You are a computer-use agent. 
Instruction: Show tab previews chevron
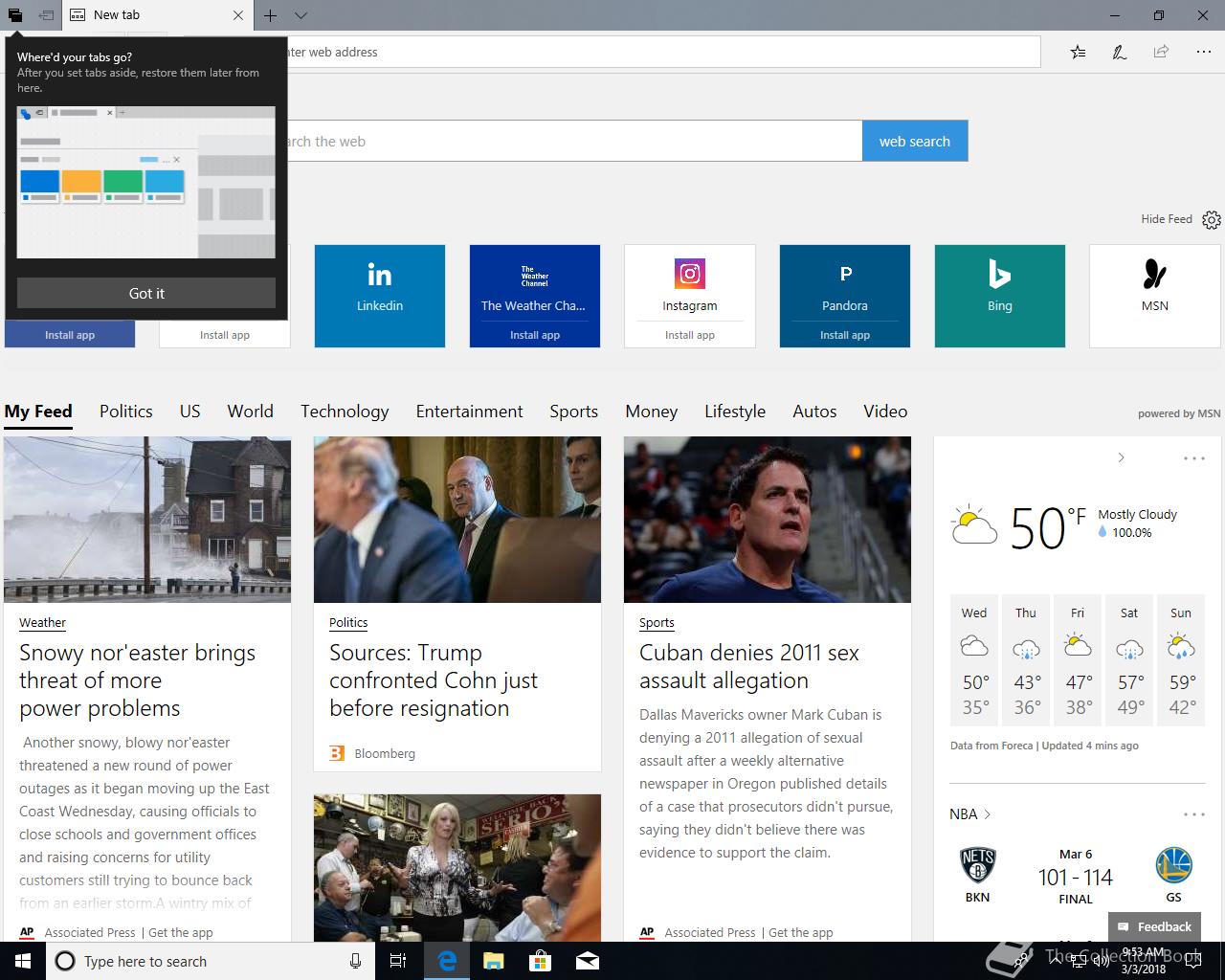301,15
